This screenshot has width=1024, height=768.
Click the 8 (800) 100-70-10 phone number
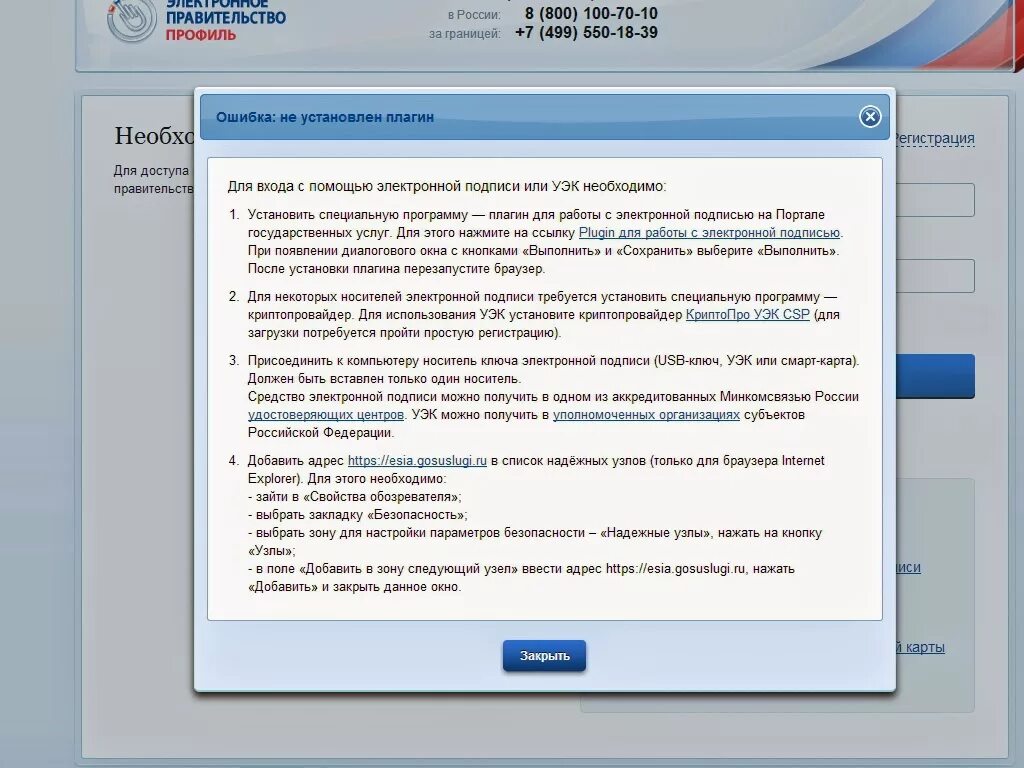coord(591,13)
